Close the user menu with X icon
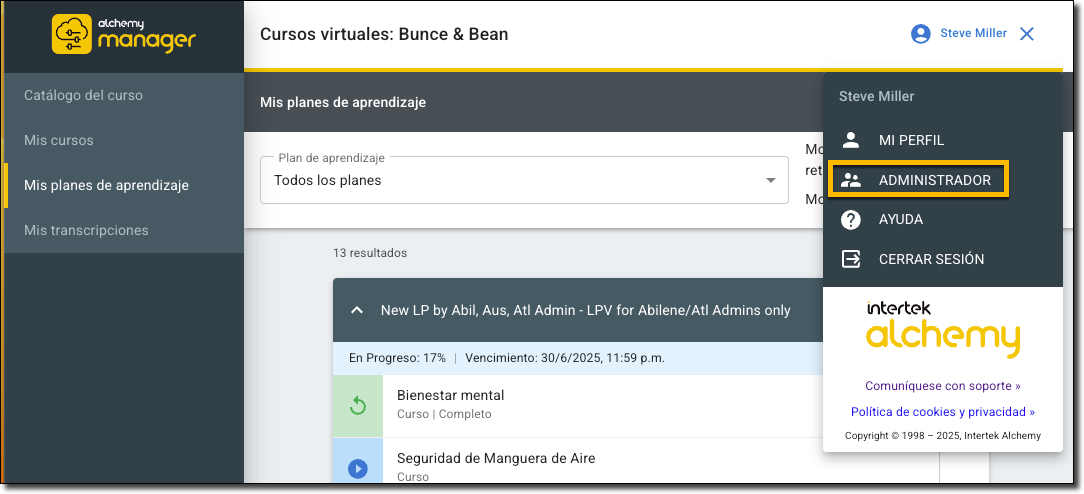The height and width of the screenshot is (494, 1084). click(x=1026, y=34)
